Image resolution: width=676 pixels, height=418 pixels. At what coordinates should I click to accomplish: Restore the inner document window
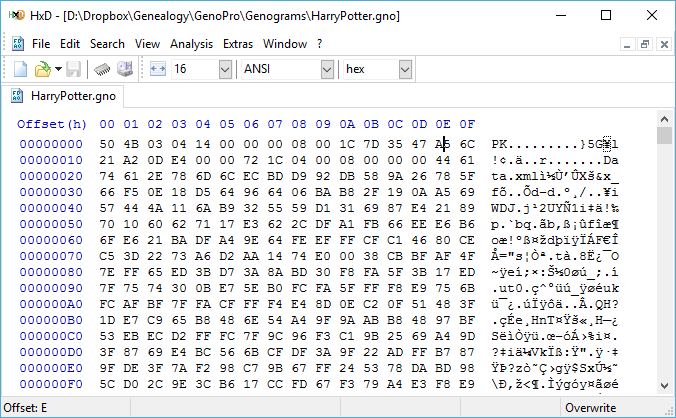645,44
